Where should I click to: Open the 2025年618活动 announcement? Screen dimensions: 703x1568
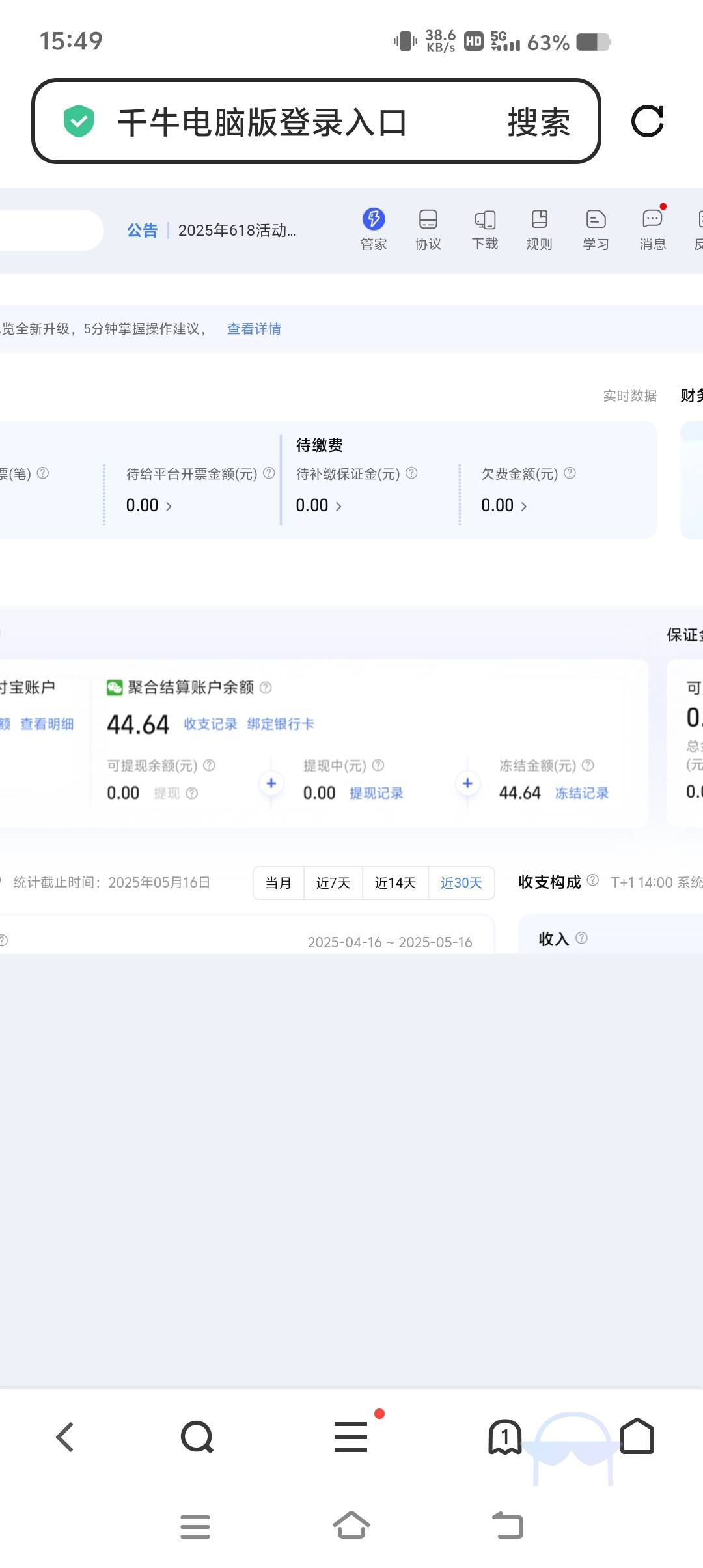click(x=237, y=231)
